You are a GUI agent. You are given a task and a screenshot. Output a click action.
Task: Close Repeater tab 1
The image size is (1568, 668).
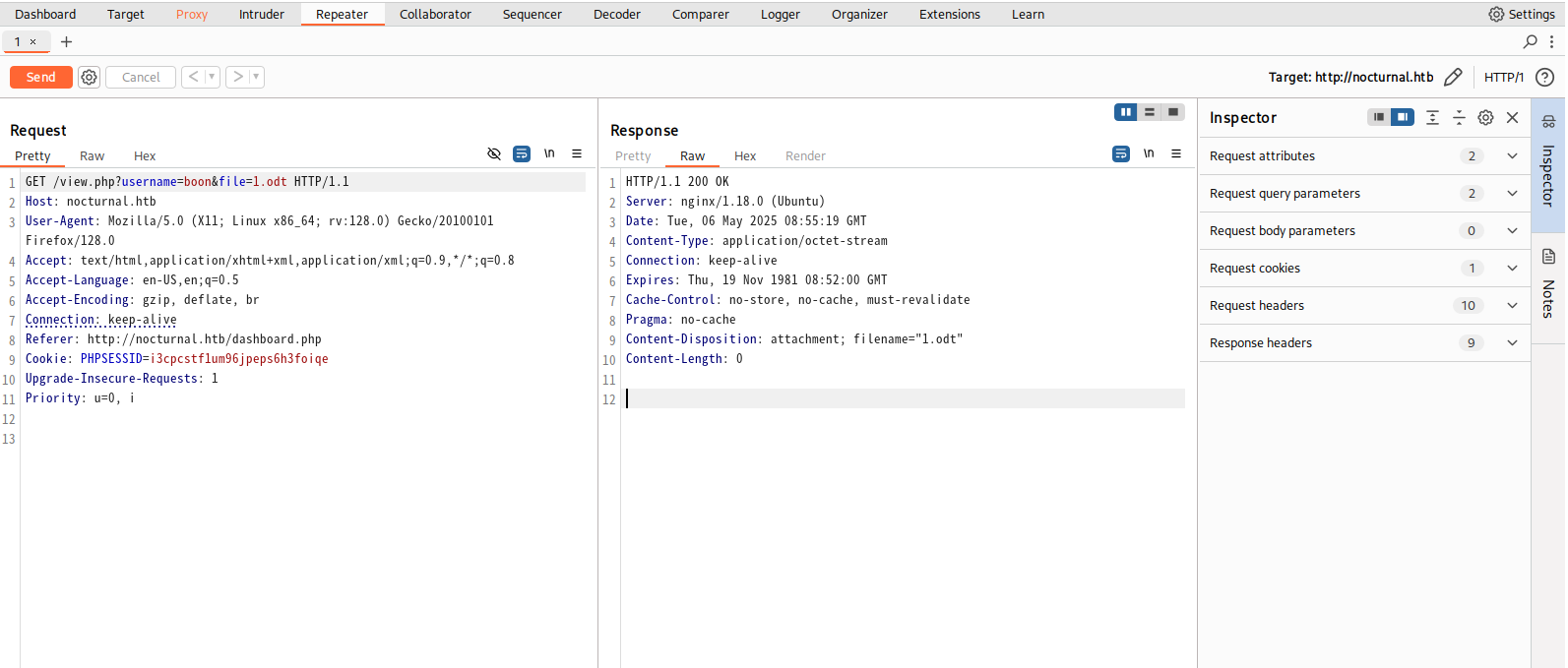pos(32,41)
